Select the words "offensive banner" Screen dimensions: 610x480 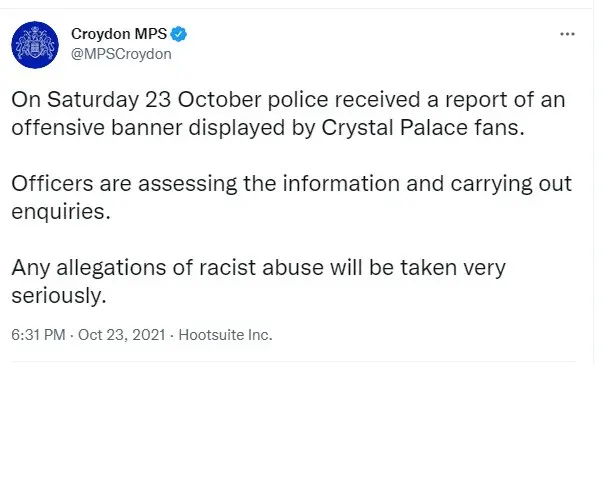pos(96,128)
